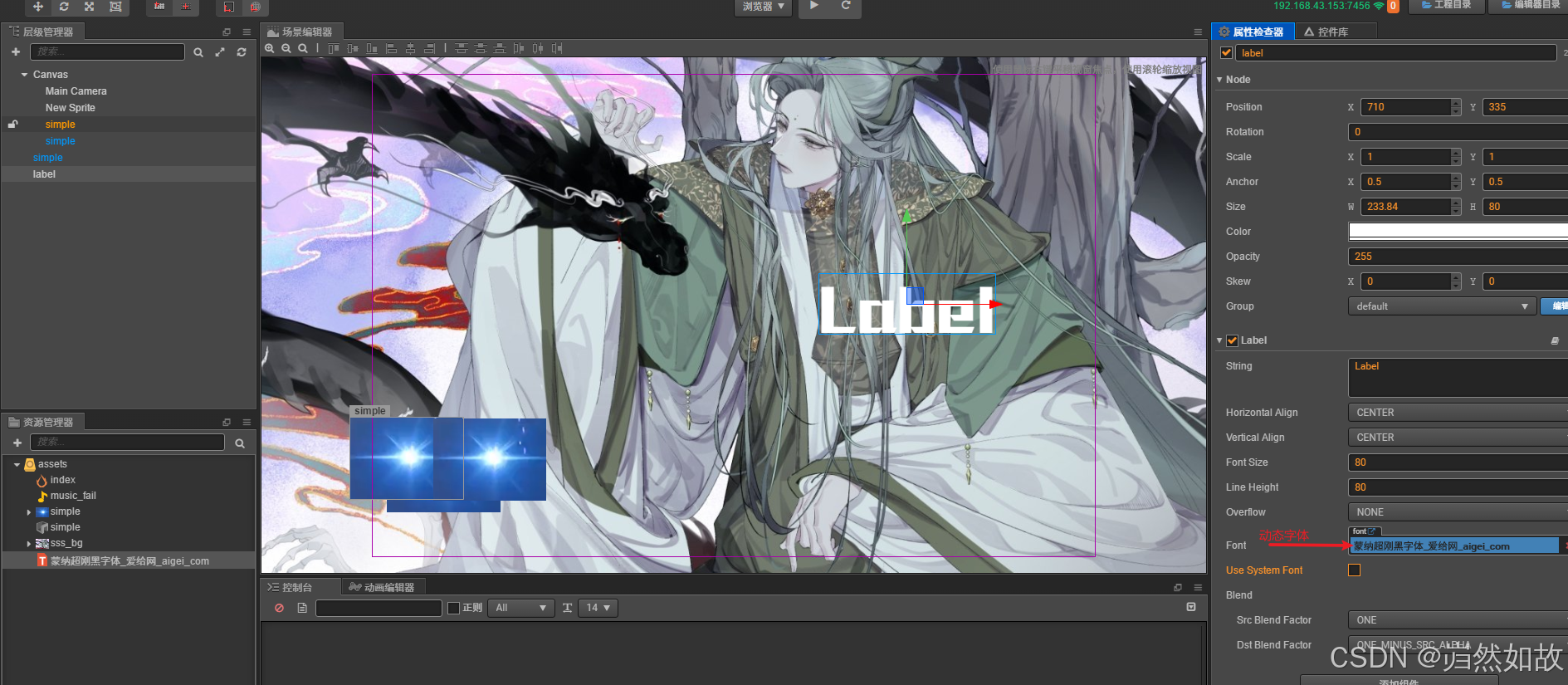Click the Position X input field

pyautogui.click(x=1405, y=107)
